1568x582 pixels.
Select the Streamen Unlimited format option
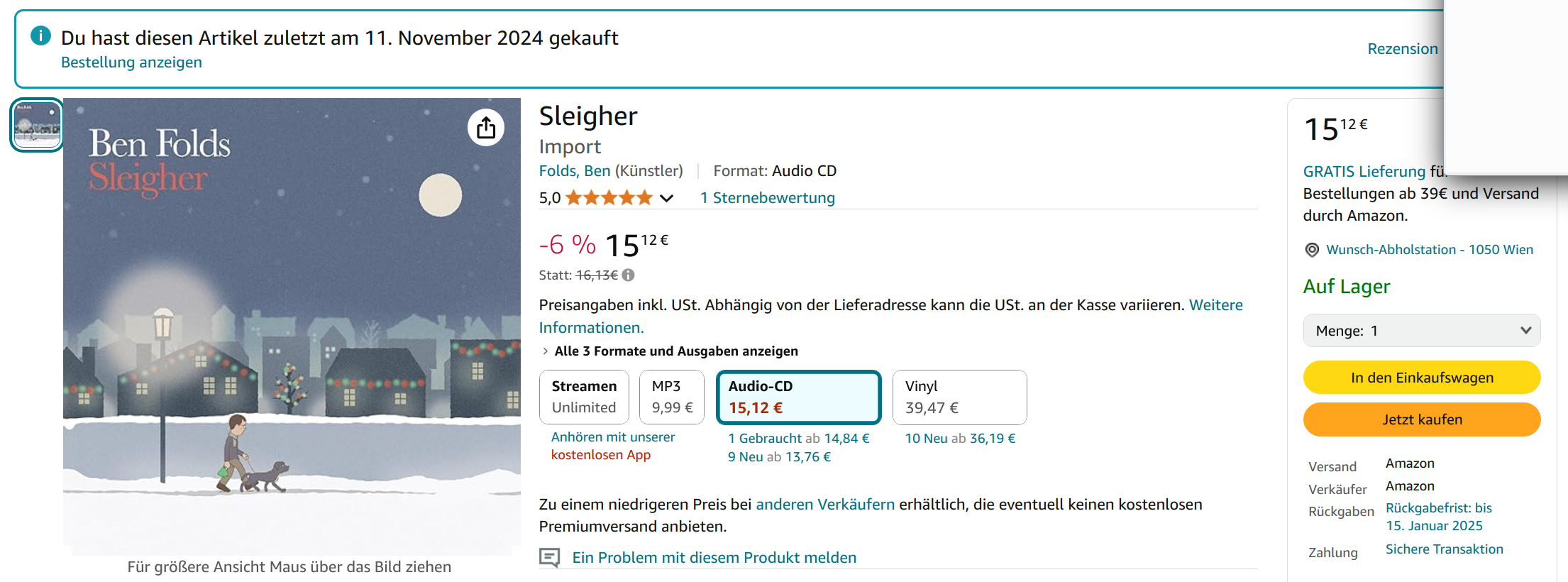tap(584, 397)
